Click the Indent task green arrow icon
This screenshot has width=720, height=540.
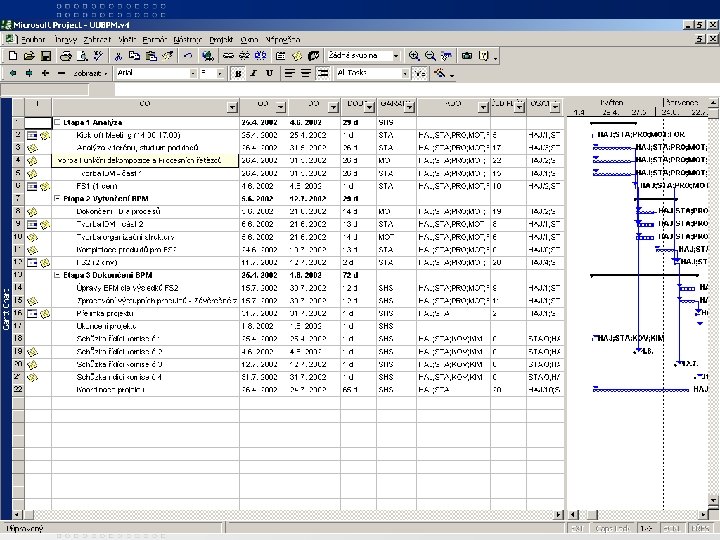point(29,73)
